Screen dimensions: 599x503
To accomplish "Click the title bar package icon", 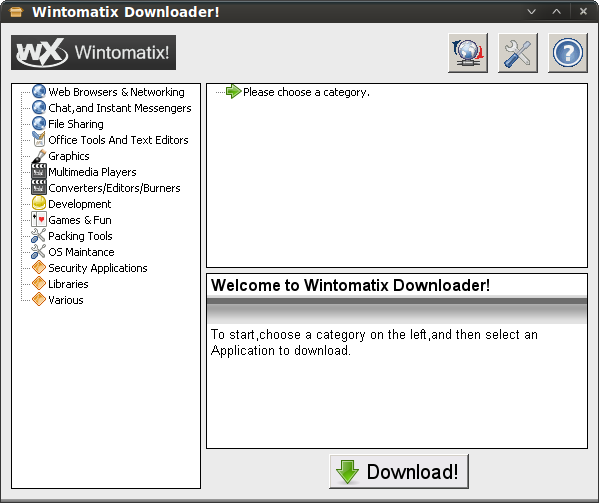I will pos(16,12).
